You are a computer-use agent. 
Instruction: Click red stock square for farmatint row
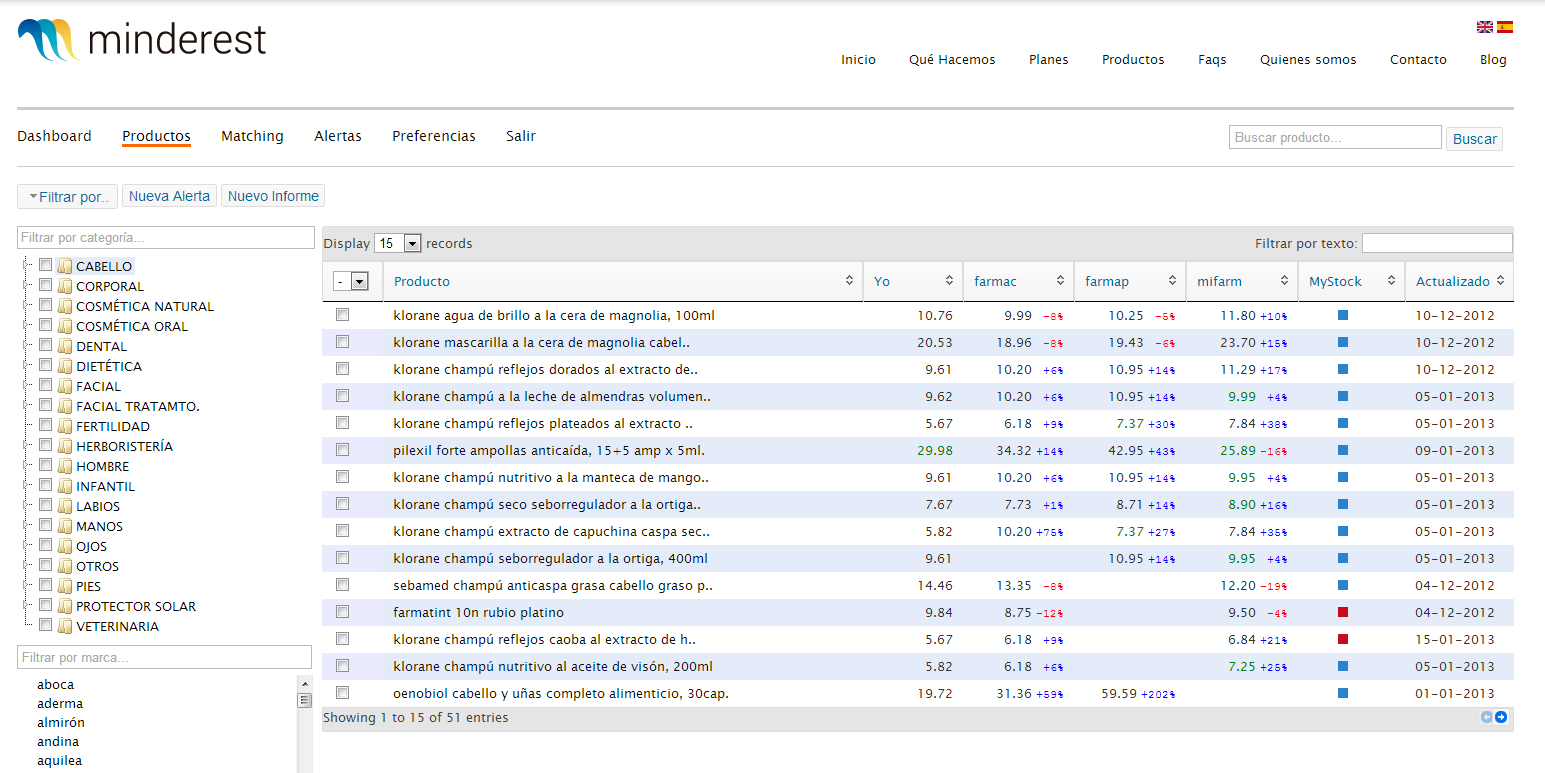click(1343, 612)
